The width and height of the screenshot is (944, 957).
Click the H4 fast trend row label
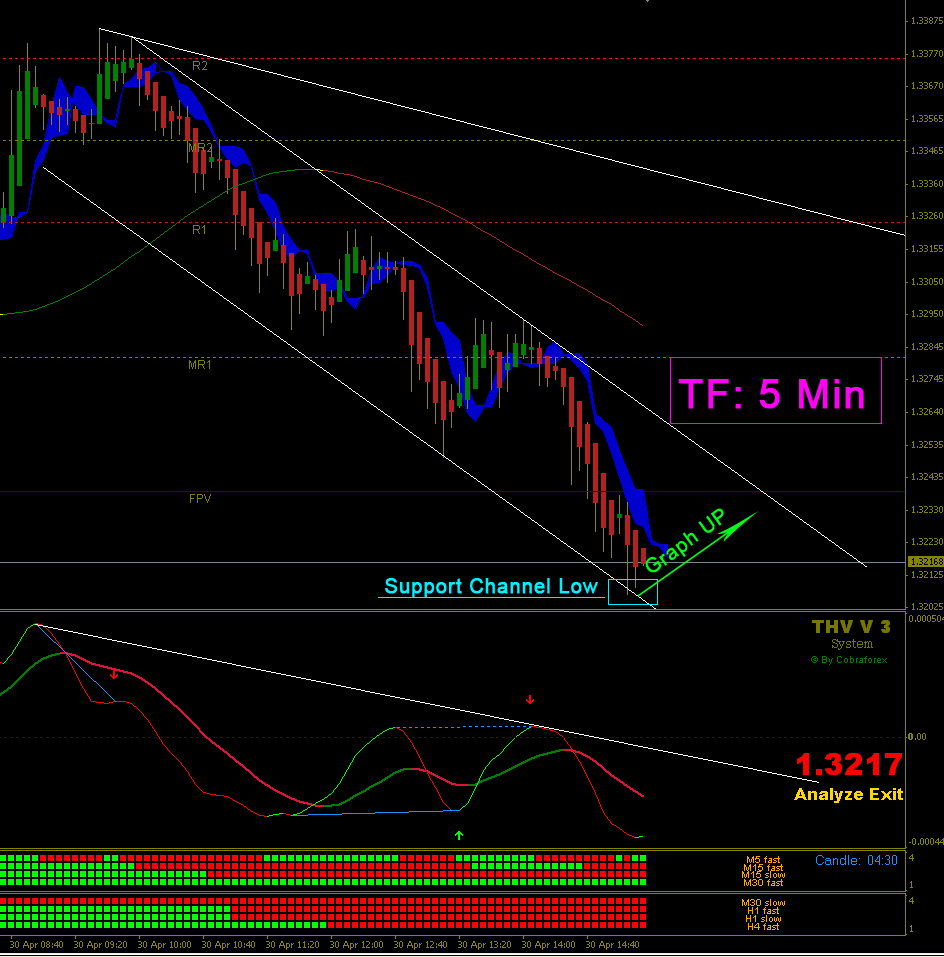(x=763, y=927)
